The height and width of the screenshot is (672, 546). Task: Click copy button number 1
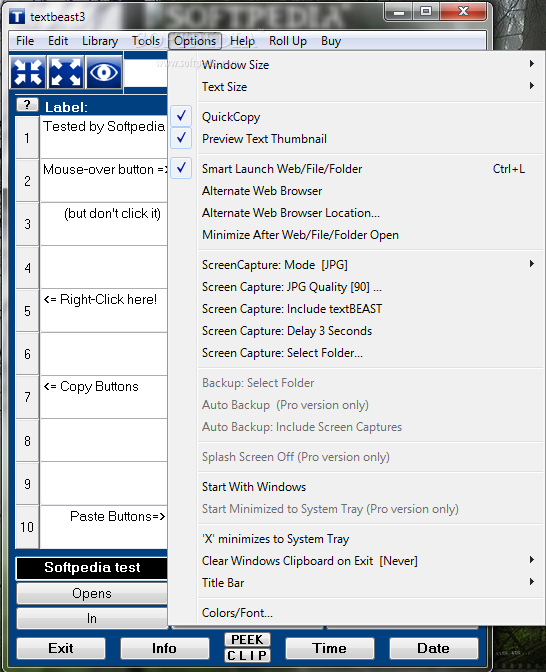click(x=27, y=138)
